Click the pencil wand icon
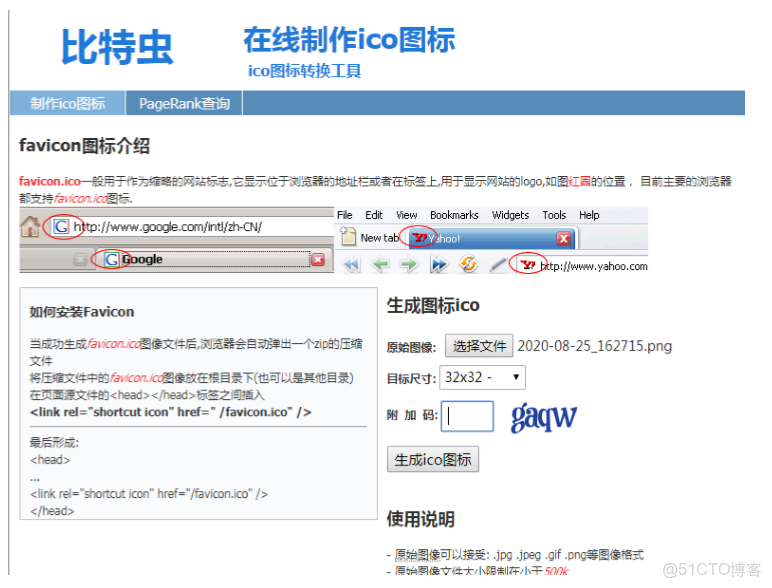The height and width of the screenshot is (588, 772). click(498, 265)
